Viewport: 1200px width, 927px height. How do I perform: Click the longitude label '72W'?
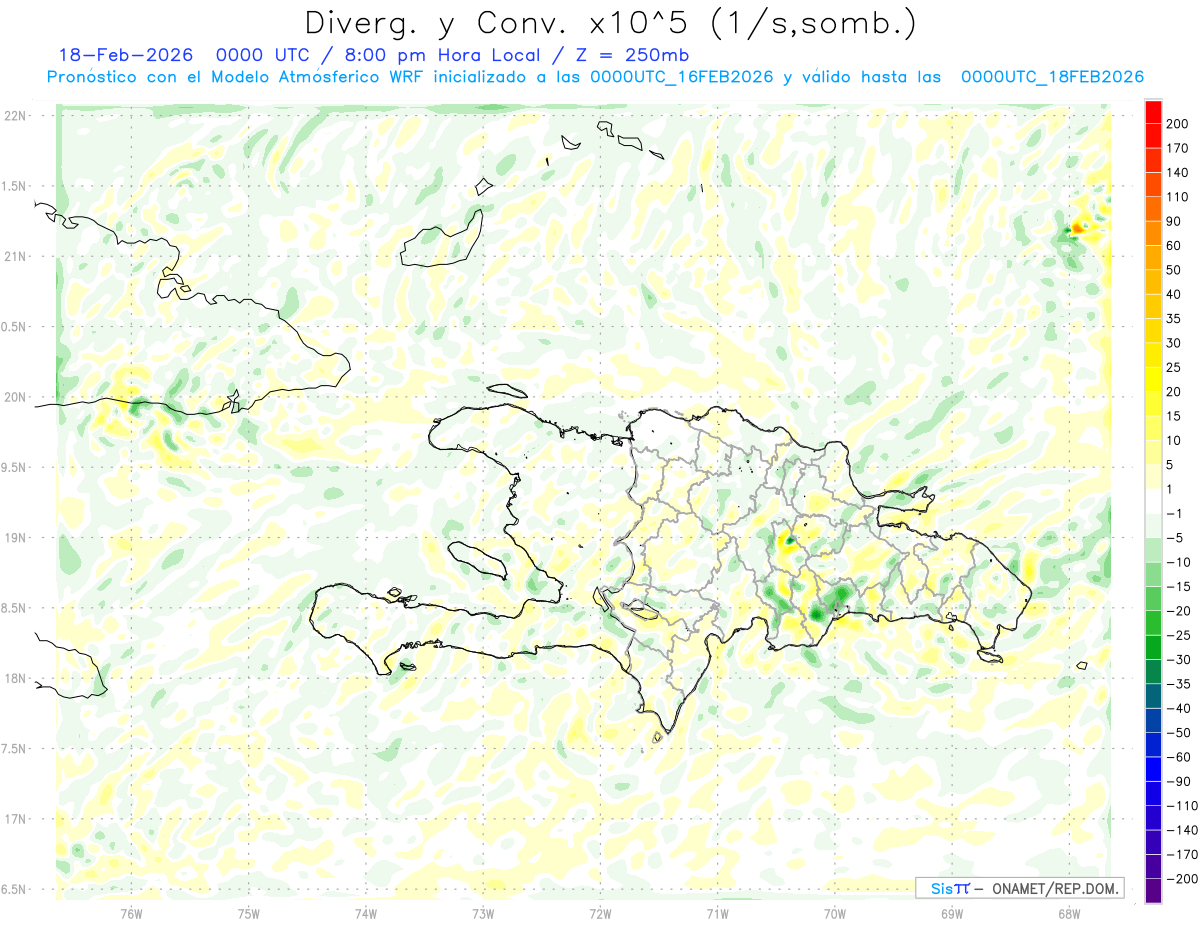600,913
